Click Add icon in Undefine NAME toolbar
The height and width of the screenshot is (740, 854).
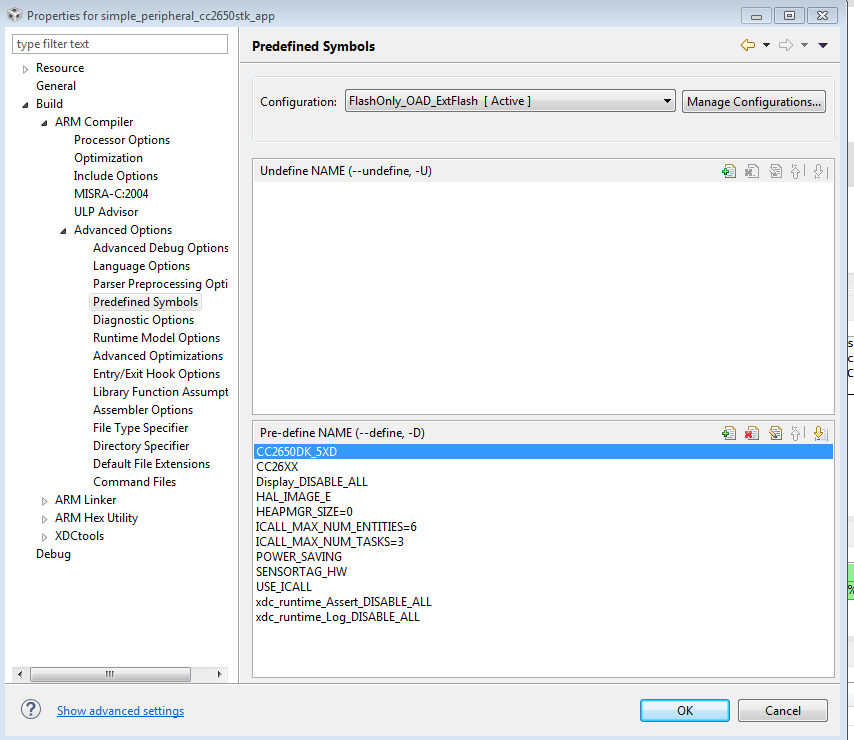click(x=729, y=172)
